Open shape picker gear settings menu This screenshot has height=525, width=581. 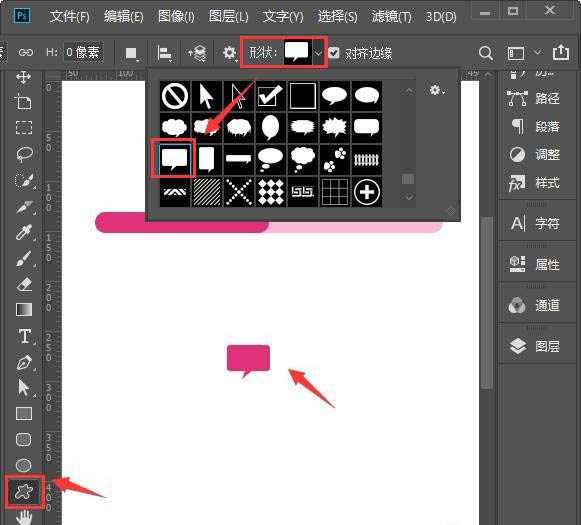(436, 90)
